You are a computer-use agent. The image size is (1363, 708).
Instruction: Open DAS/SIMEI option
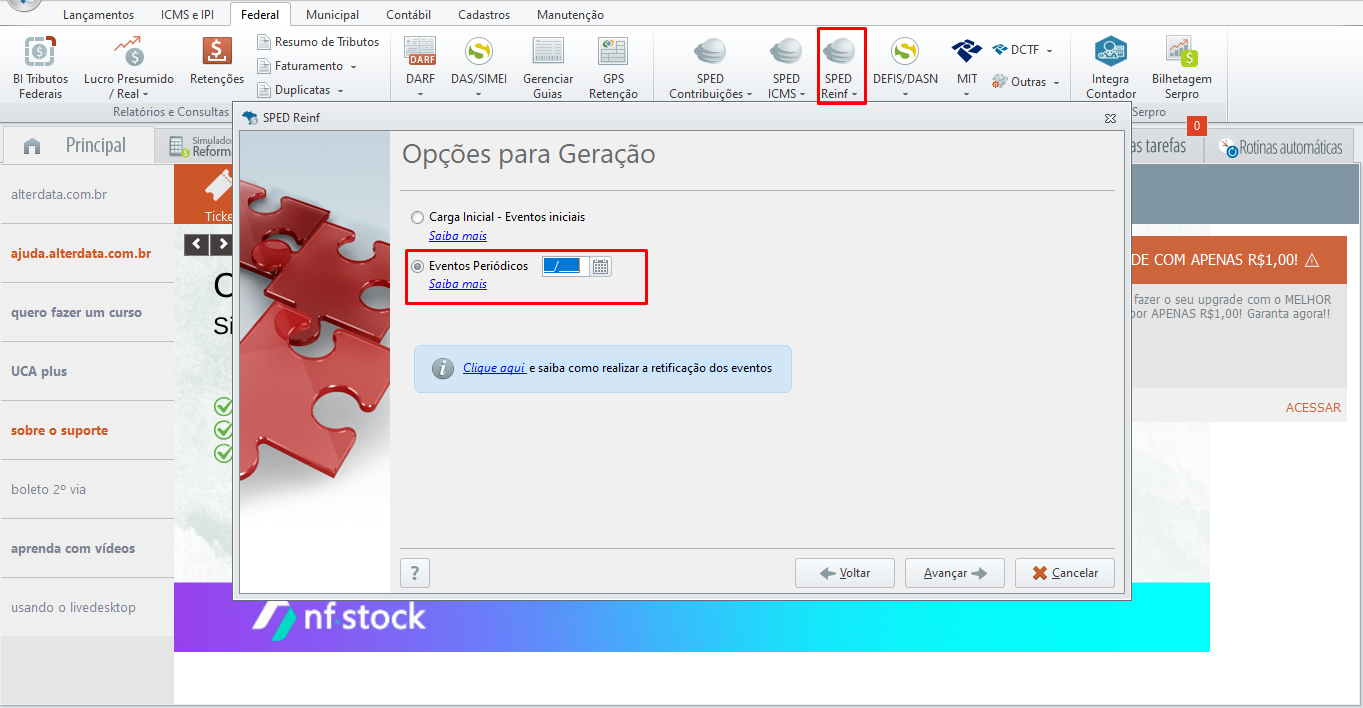479,67
